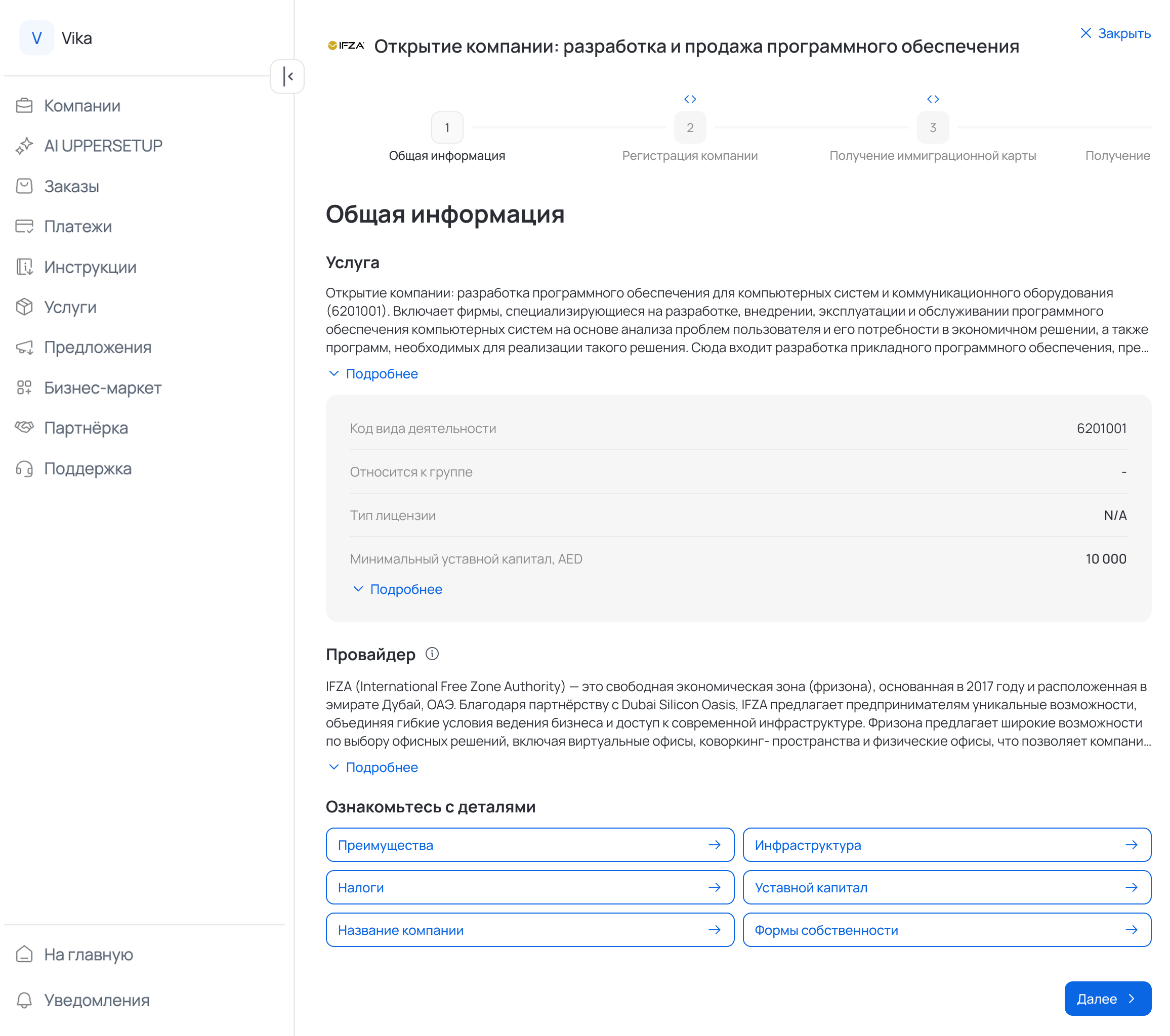
Task: Click the Заказы bag icon
Action: pyautogui.click(x=24, y=187)
